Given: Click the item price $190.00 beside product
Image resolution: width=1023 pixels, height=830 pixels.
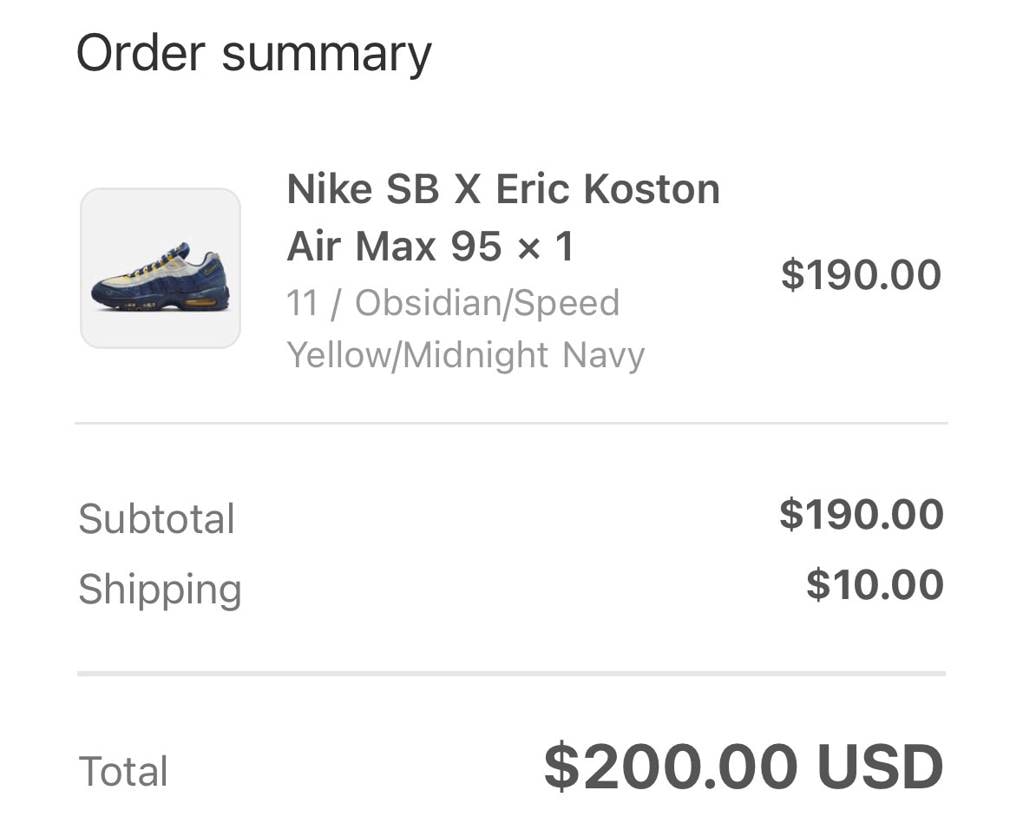Looking at the screenshot, I should [861, 275].
